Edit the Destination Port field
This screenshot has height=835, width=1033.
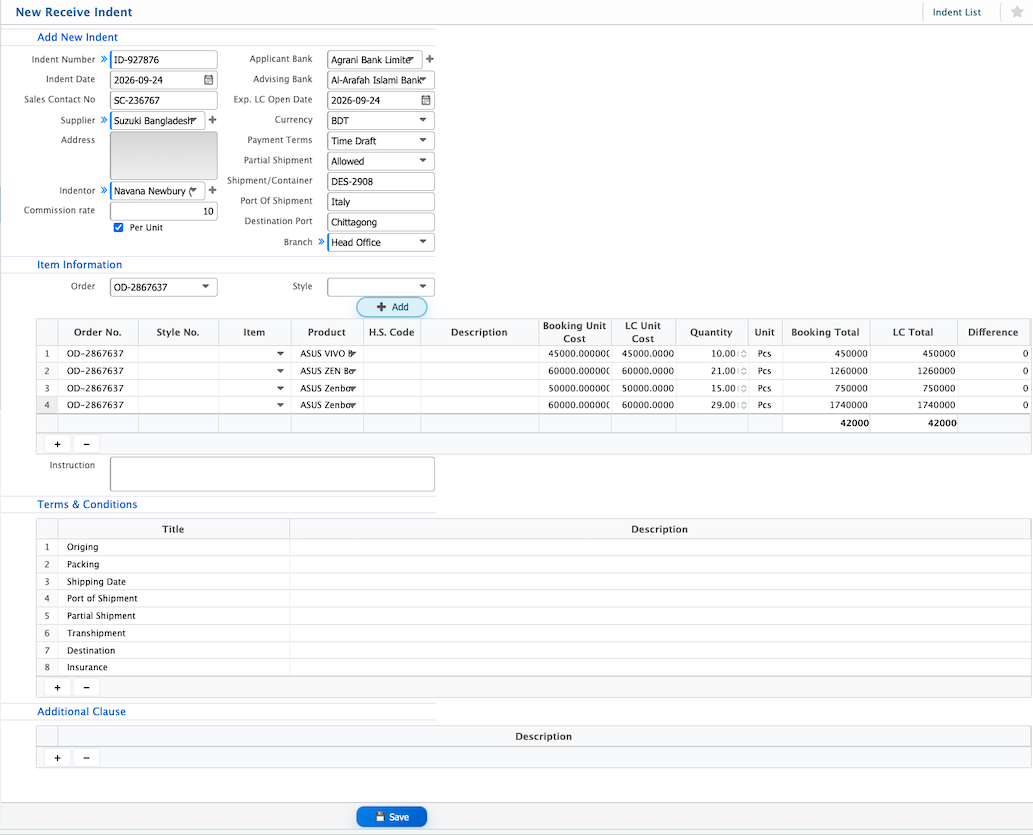[381, 222]
